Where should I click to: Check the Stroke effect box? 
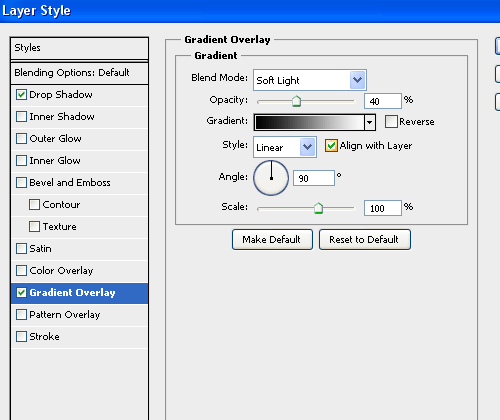21,337
